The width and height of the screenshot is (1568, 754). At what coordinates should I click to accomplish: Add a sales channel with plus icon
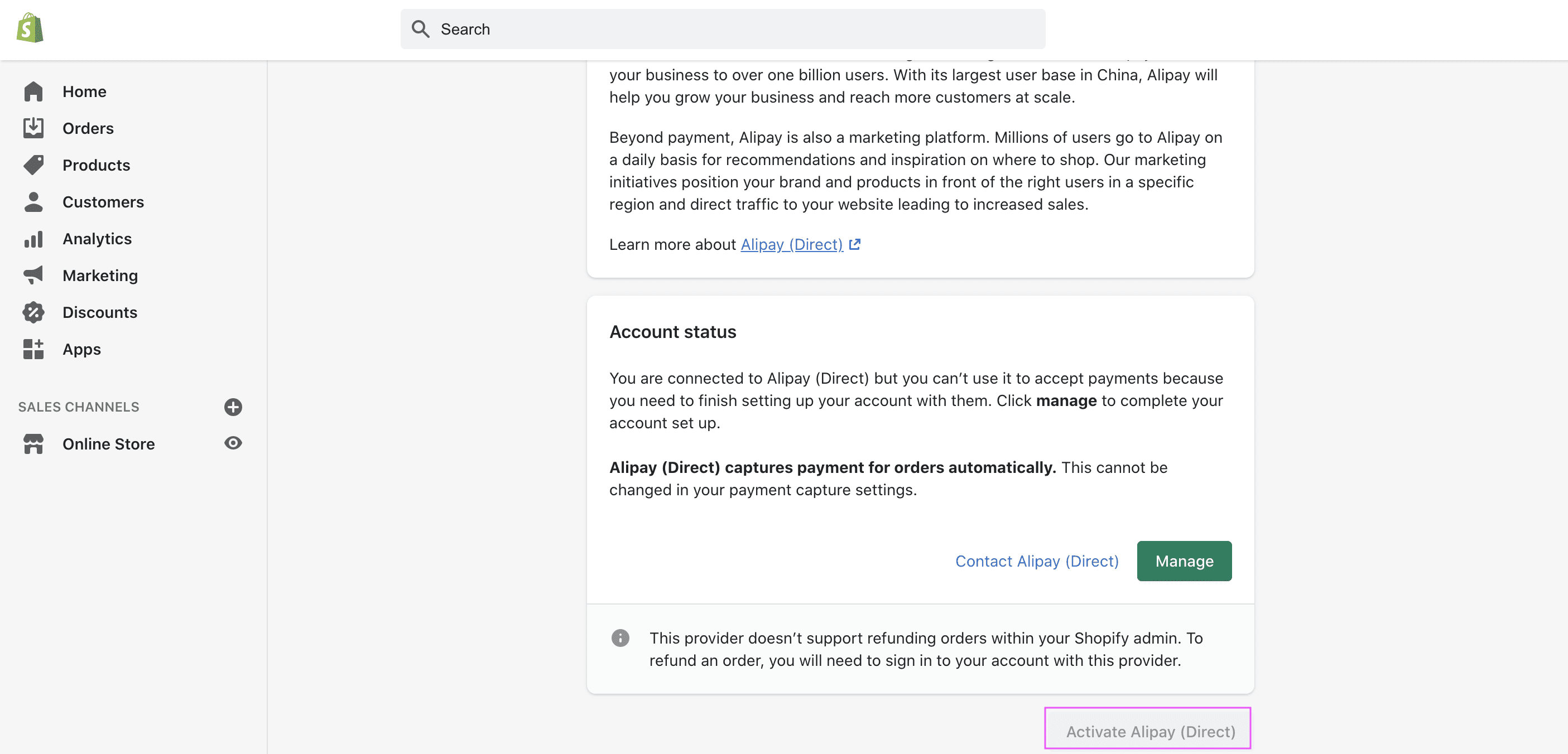pyautogui.click(x=233, y=407)
